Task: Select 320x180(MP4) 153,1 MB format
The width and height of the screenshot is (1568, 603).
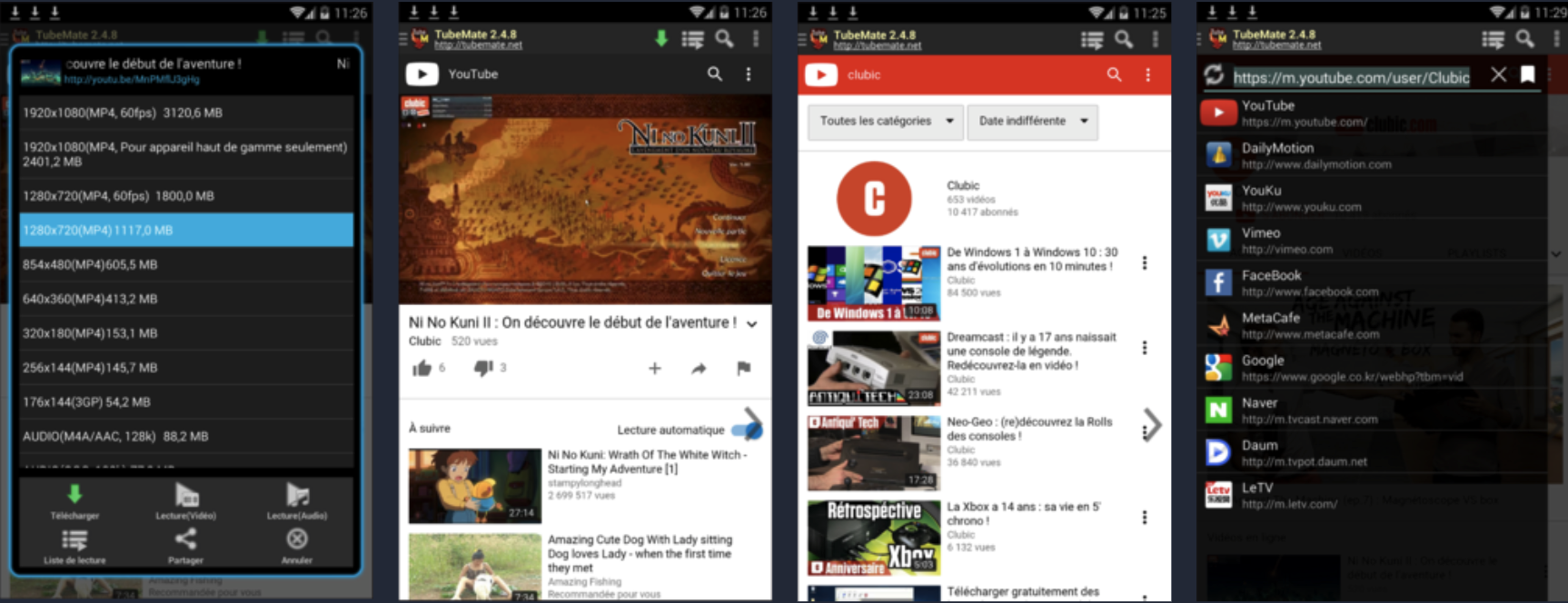Action: (x=186, y=332)
